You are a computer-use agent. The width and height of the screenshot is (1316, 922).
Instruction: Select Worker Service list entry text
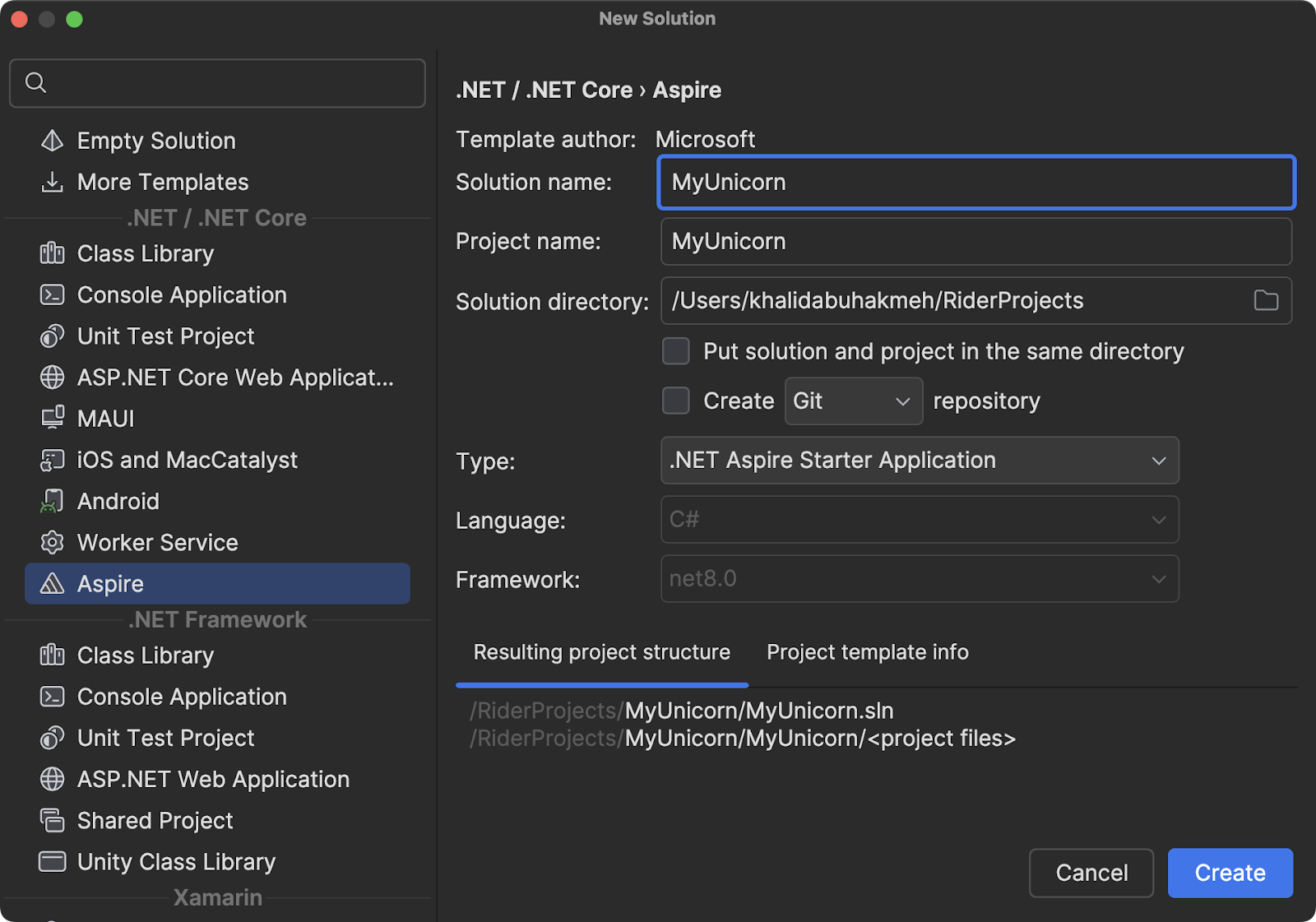pos(158,542)
